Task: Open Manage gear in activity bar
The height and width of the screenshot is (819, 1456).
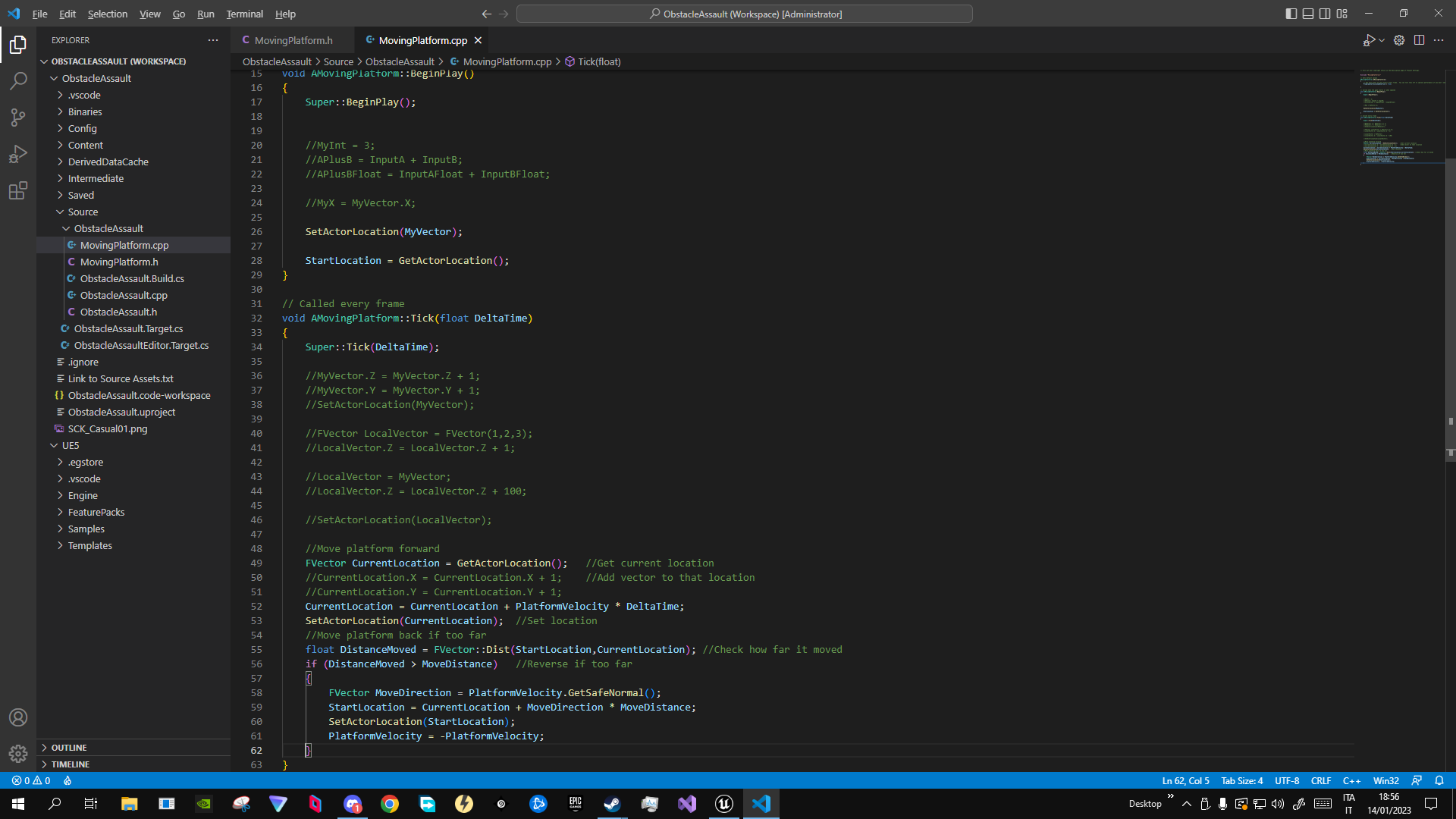Action: click(x=18, y=754)
